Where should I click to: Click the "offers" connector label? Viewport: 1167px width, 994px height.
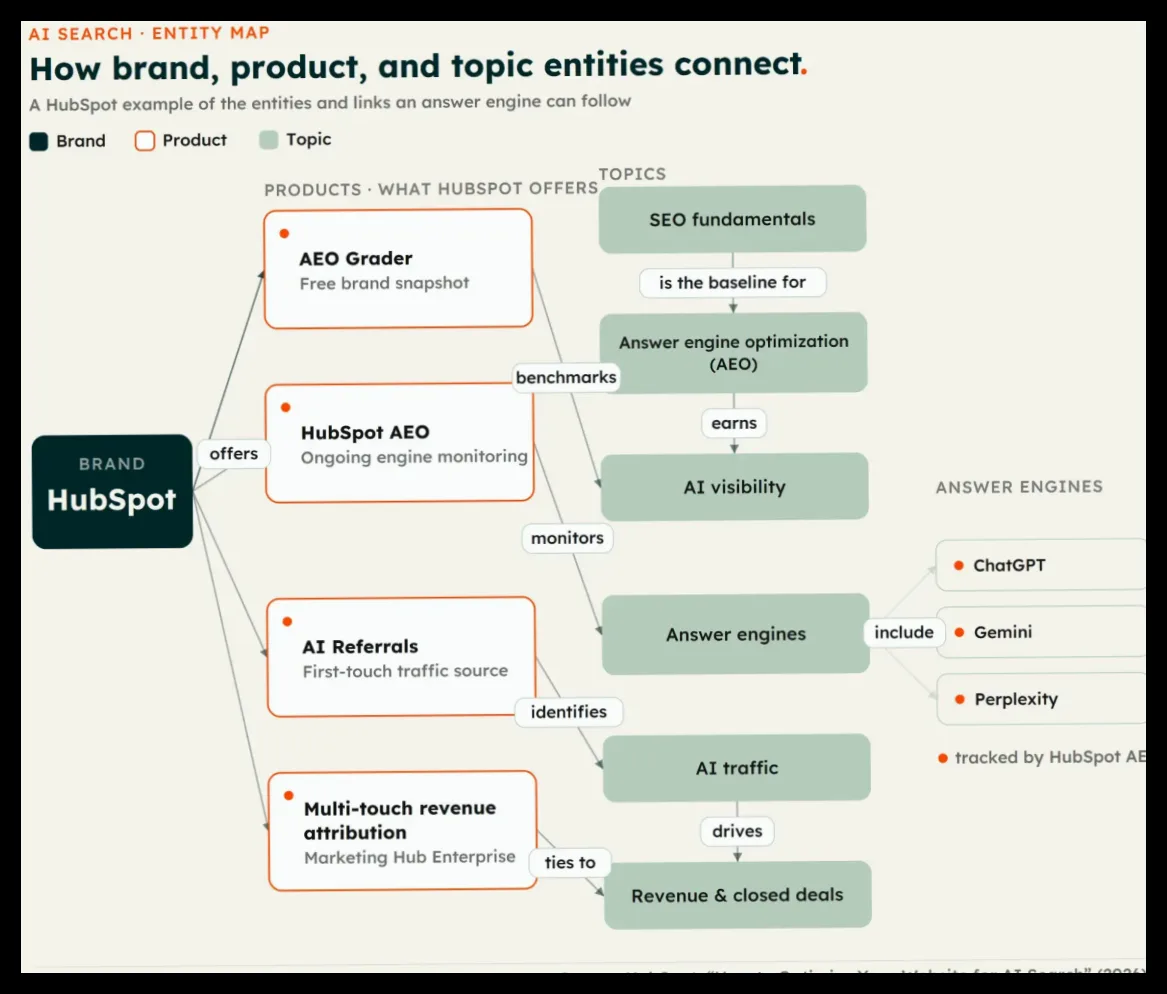(x=234, y=453)
